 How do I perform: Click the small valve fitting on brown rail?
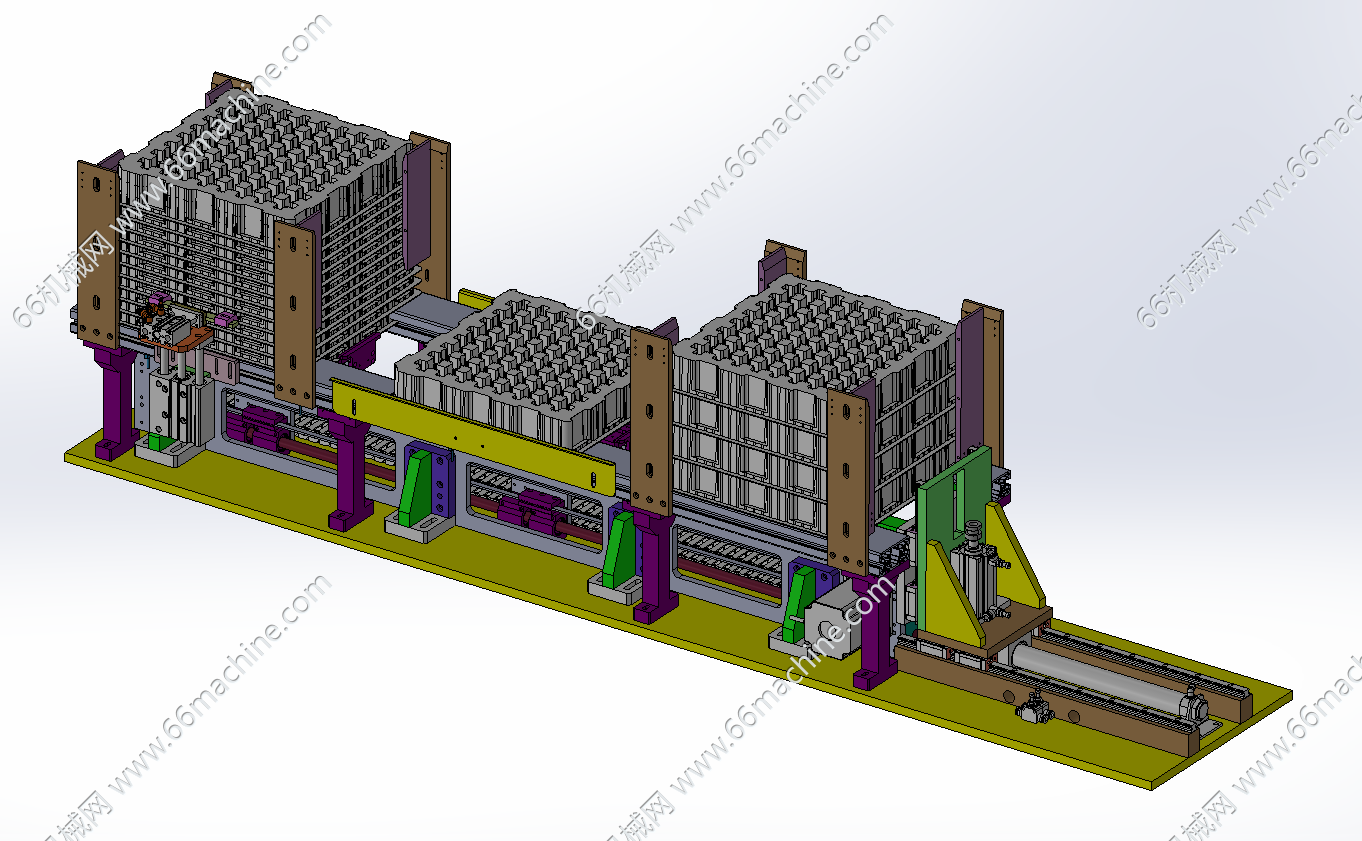pyautogui.click(x=1028, y=710)
